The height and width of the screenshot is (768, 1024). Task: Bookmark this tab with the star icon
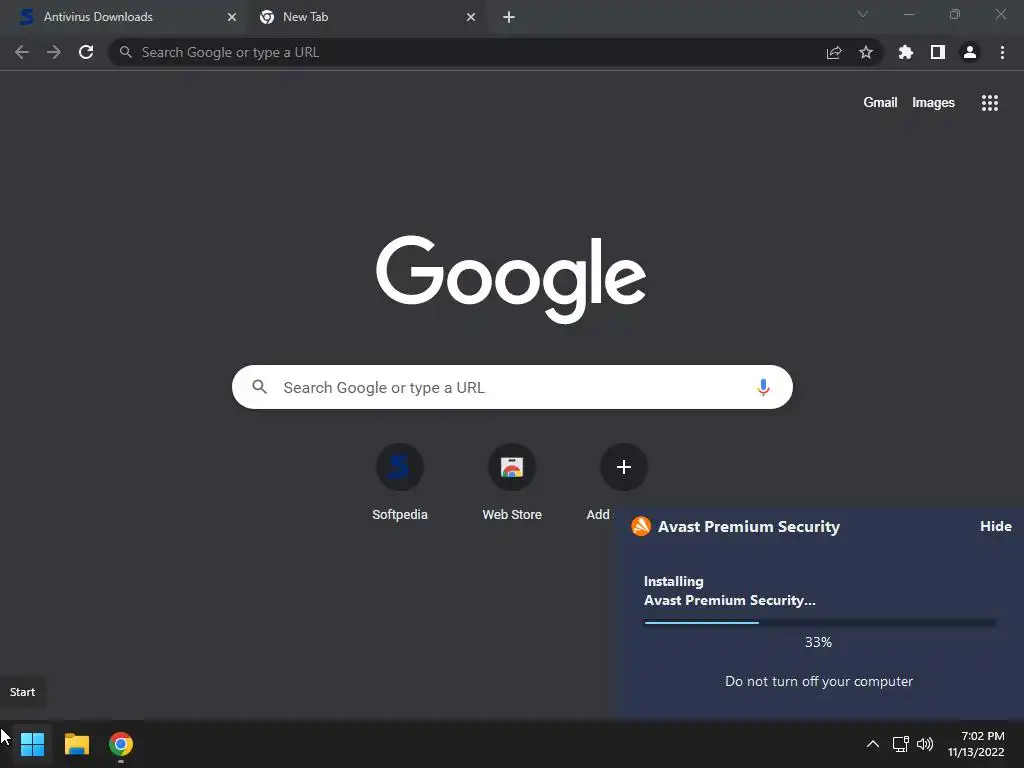point(866,52)
